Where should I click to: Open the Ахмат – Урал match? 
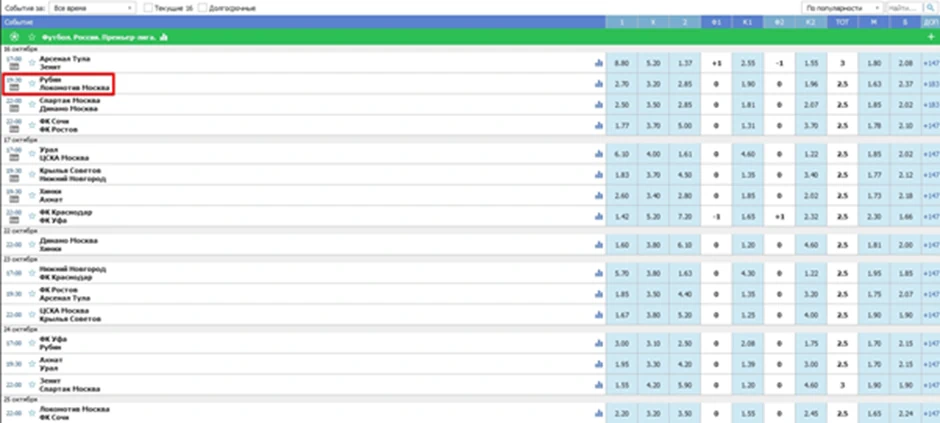tap(51, 364)
